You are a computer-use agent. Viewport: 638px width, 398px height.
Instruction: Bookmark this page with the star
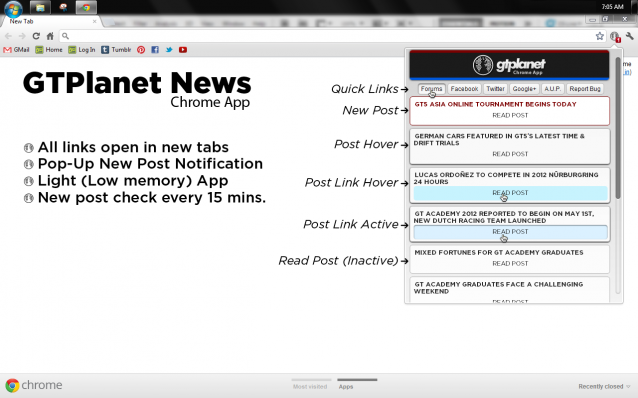click(x=600, y=36)
